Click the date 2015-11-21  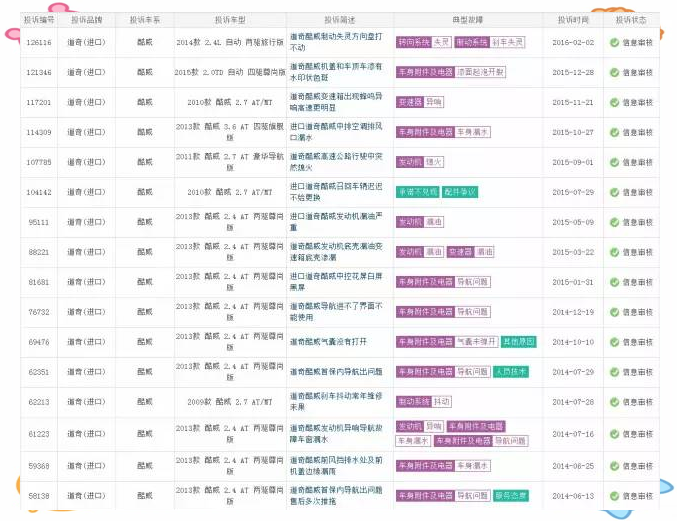click(x=573, y=102)
